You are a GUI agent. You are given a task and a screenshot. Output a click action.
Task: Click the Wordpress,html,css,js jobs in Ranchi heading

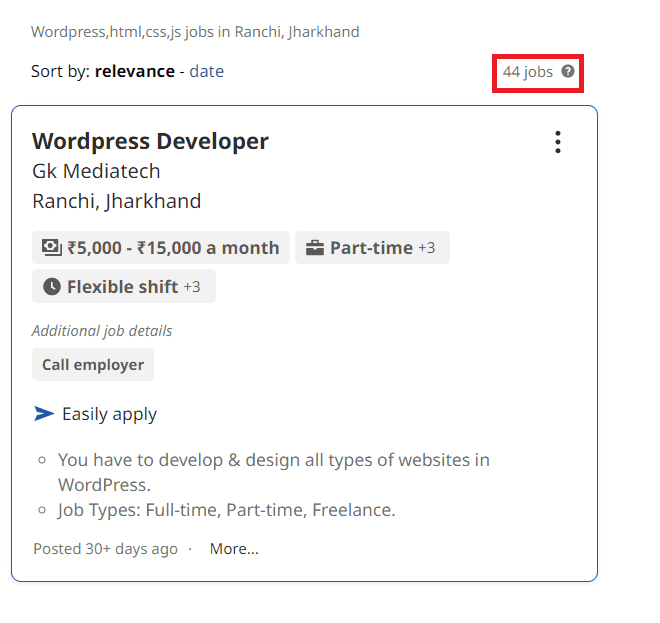click(195, 32)
